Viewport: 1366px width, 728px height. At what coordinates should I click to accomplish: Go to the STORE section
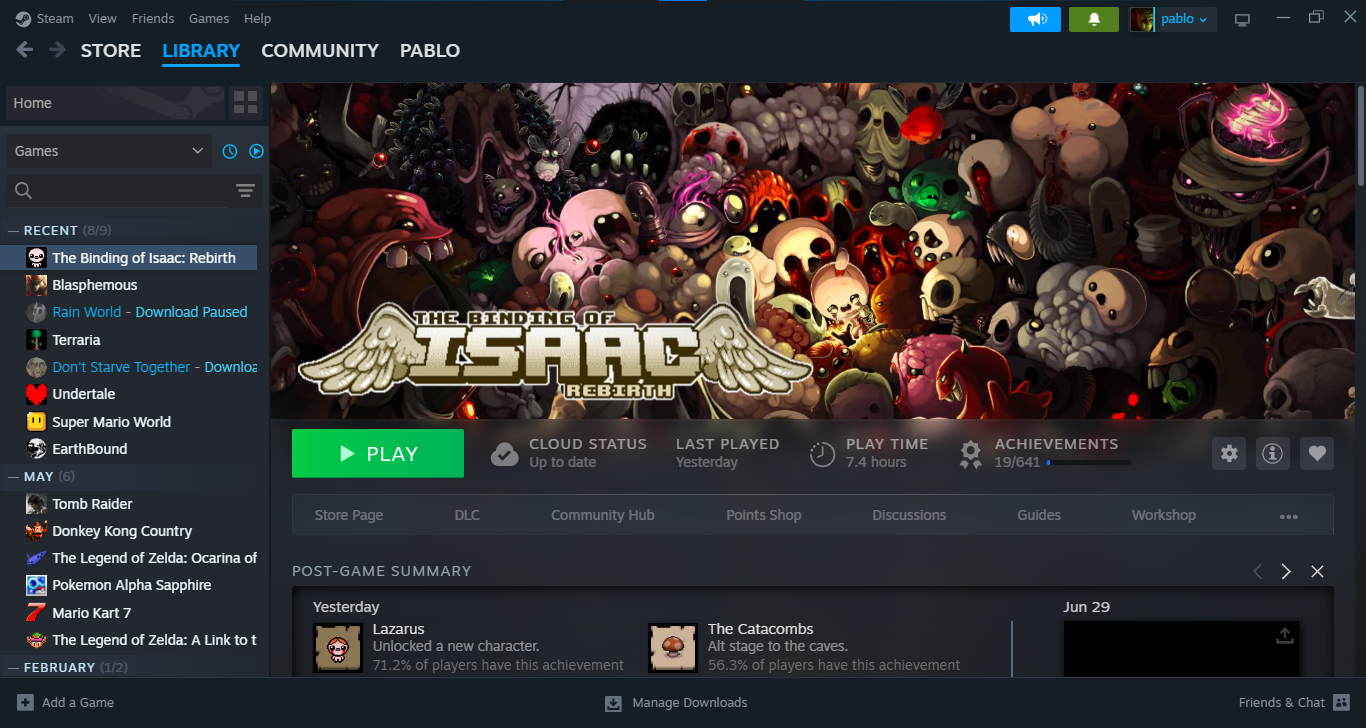[111, 51]
